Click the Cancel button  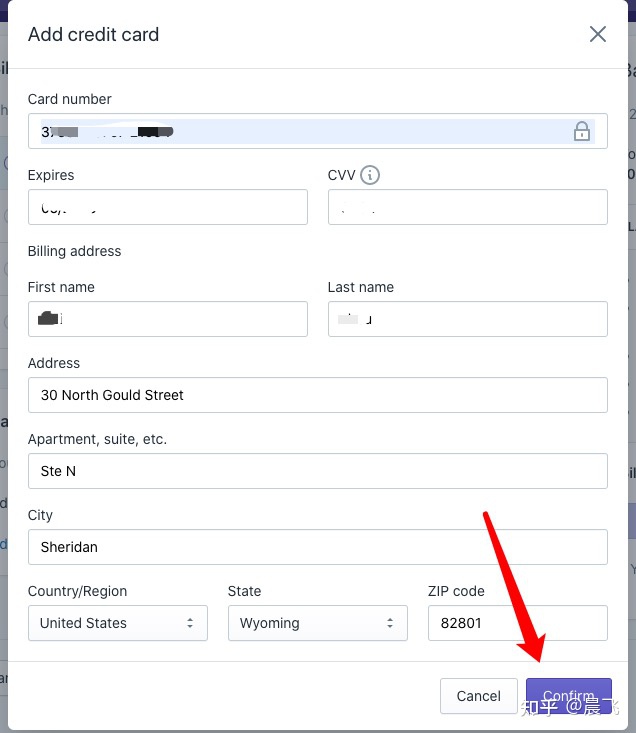coord(478,696)
